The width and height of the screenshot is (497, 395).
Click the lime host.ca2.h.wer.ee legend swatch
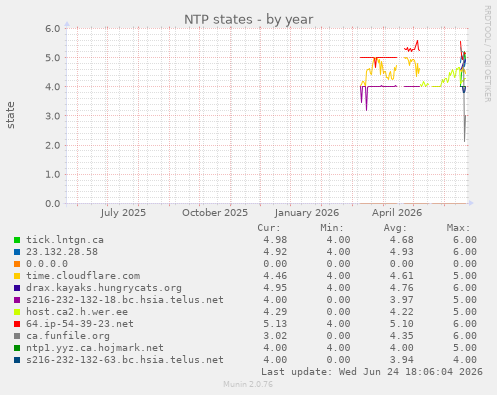coord(17,312)
